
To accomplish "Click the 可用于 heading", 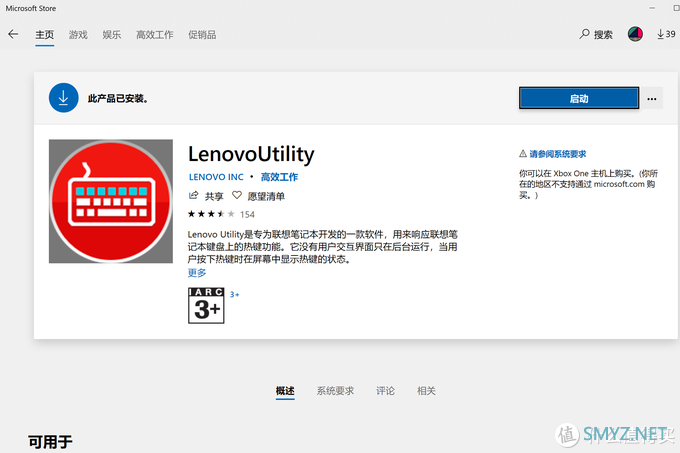I will point(50,442).
